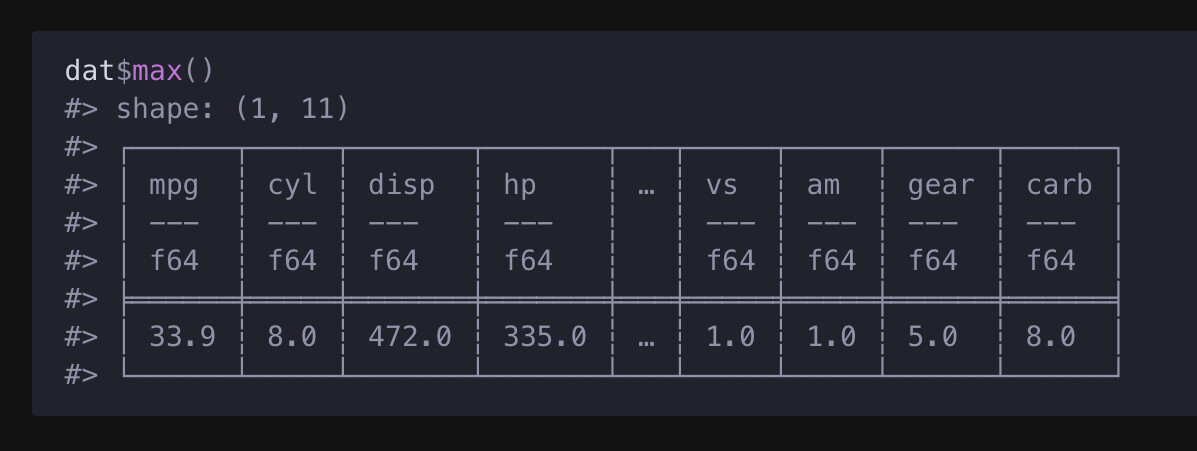The width and height of the screenshot is (1197, 451).
Task: Click the f64 type label under mpg
Action: (x=174, y=261)
